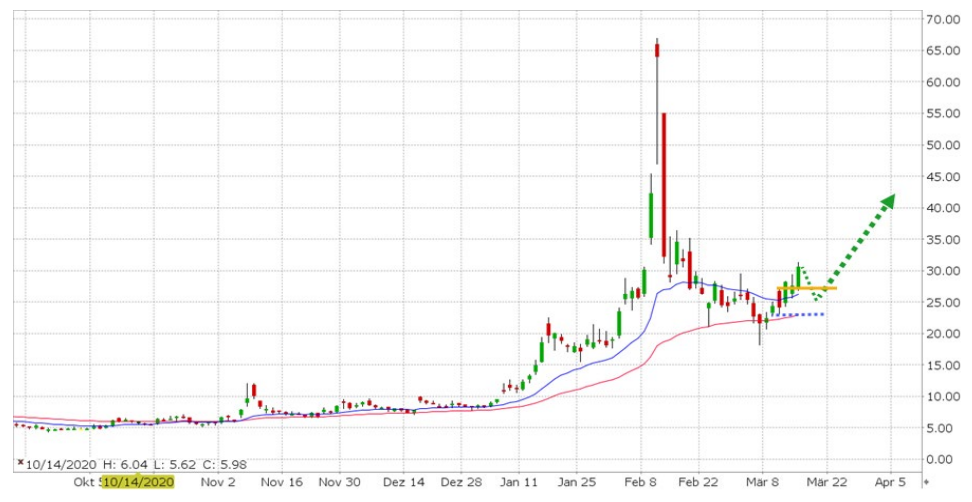Click the 15.00 price axis label

click(943, 365)
